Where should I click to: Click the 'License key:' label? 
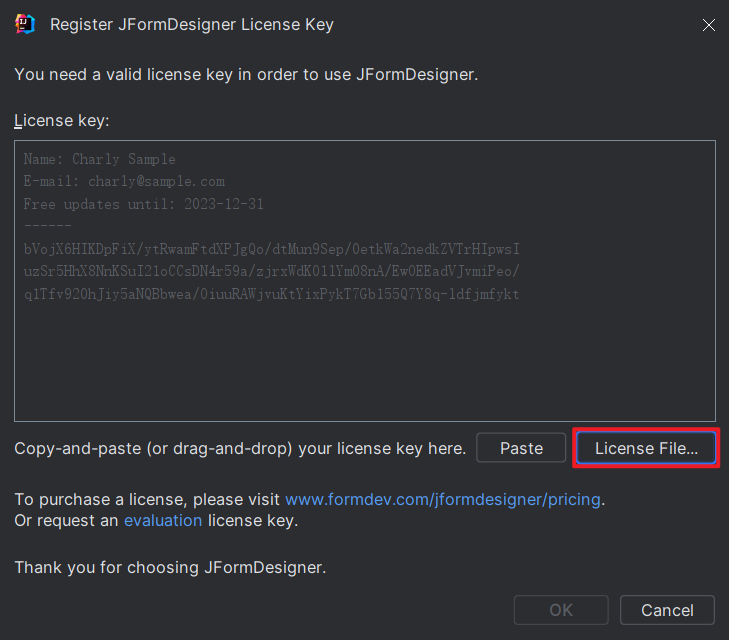[62, 120]
